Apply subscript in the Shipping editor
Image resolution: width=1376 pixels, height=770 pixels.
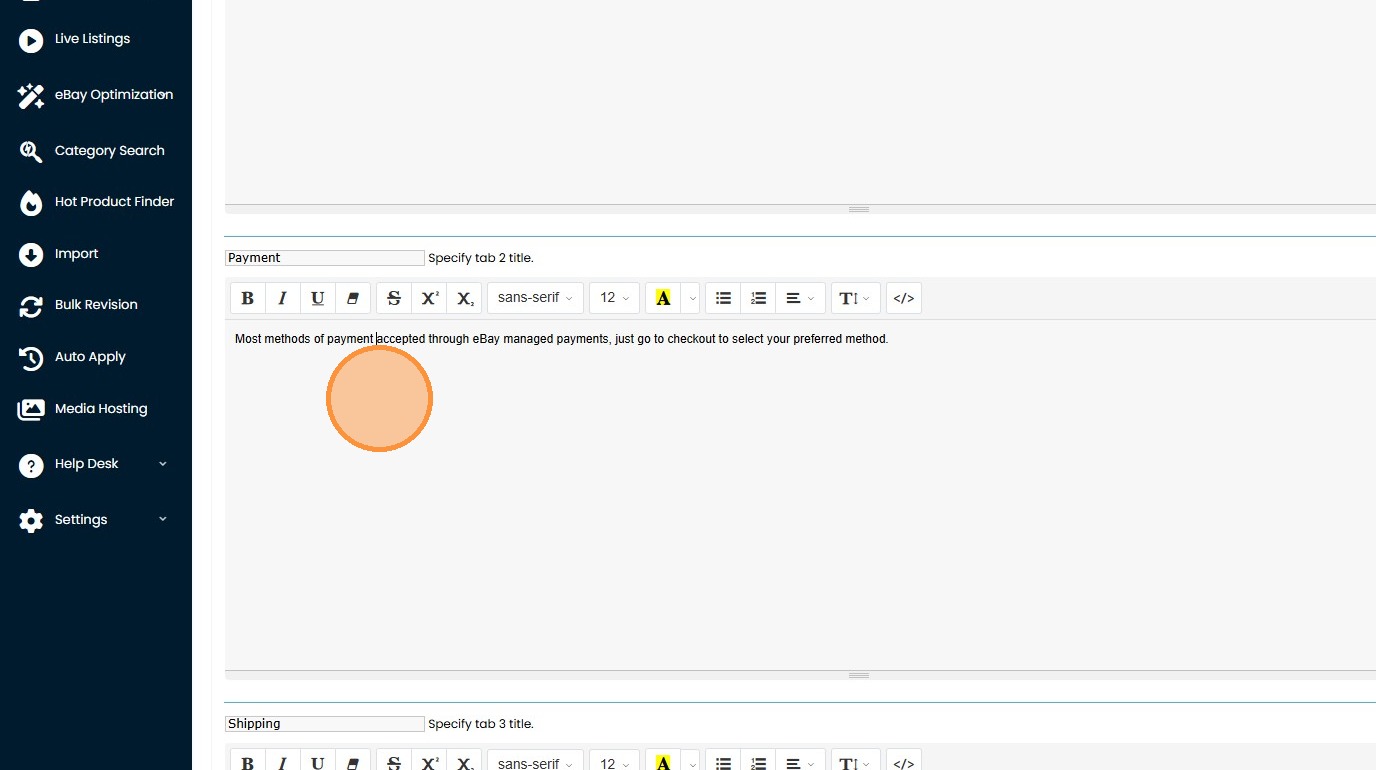pos(465,763)
